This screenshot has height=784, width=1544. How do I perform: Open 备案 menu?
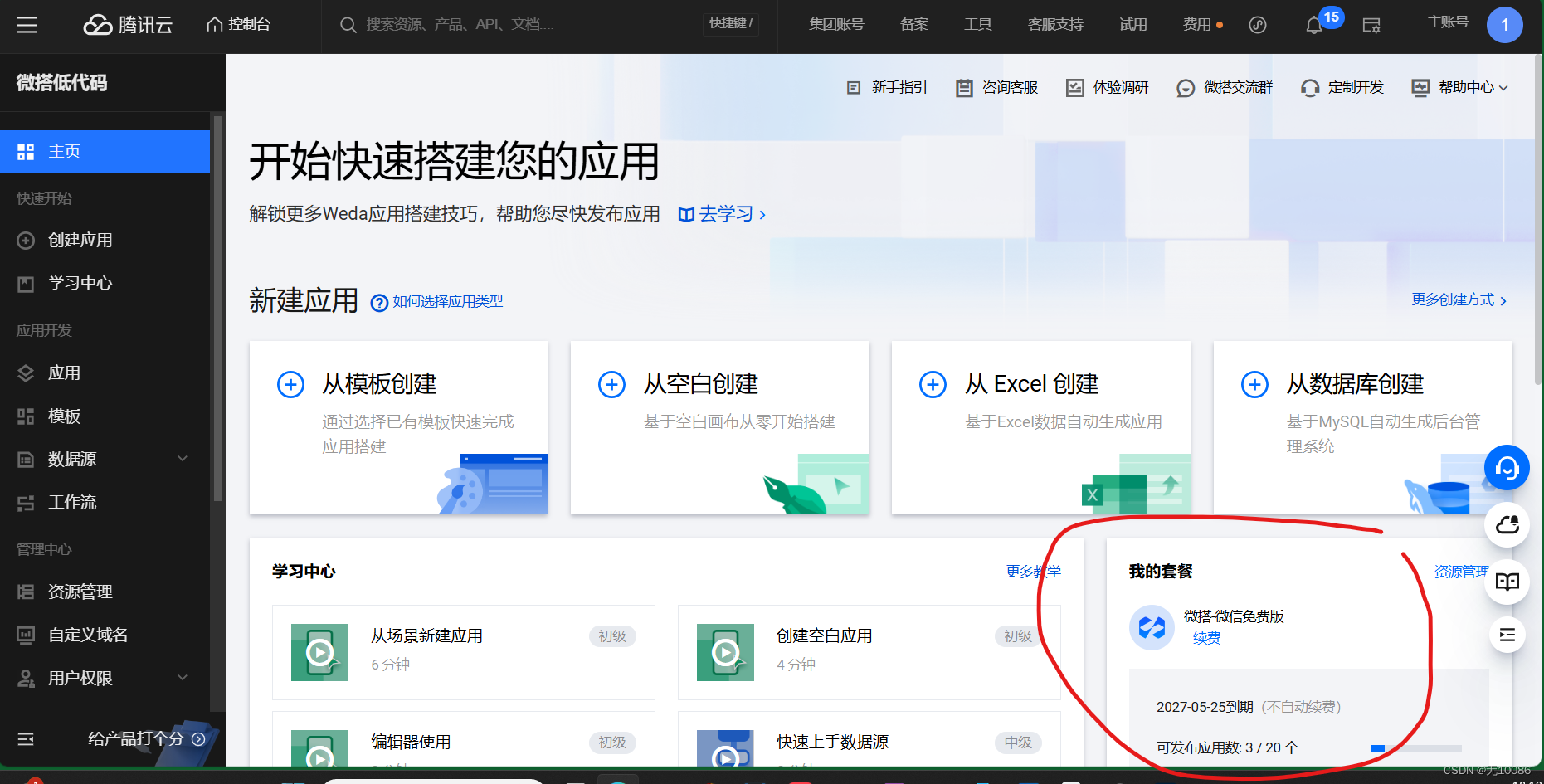[914, 25]
